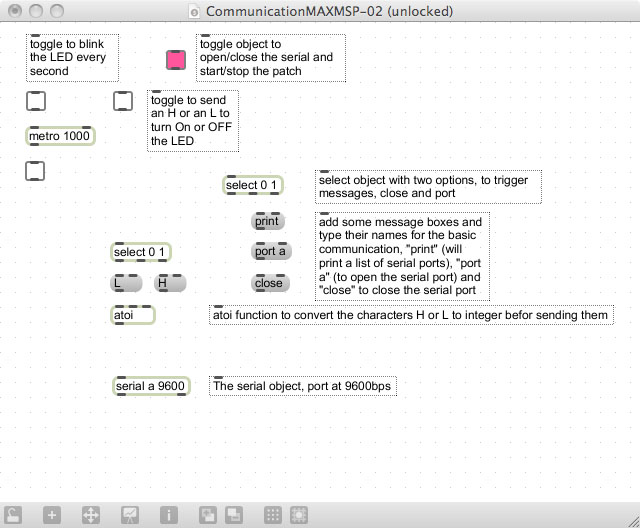Toggle the box below metro 1000

[x=35, y=171]
